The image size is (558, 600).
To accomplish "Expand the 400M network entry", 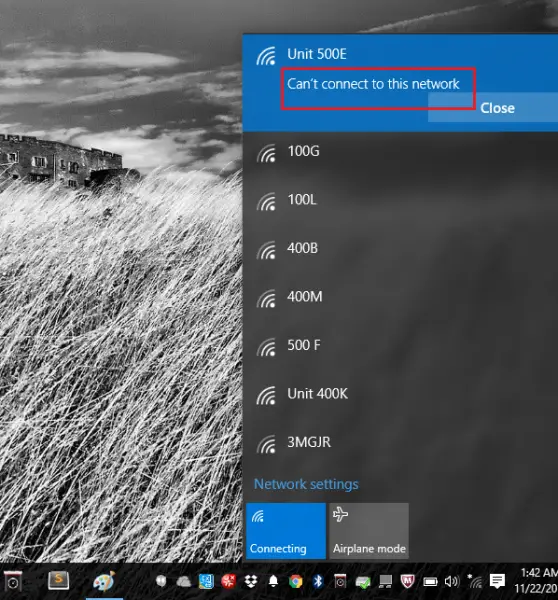I will (400, 297).
